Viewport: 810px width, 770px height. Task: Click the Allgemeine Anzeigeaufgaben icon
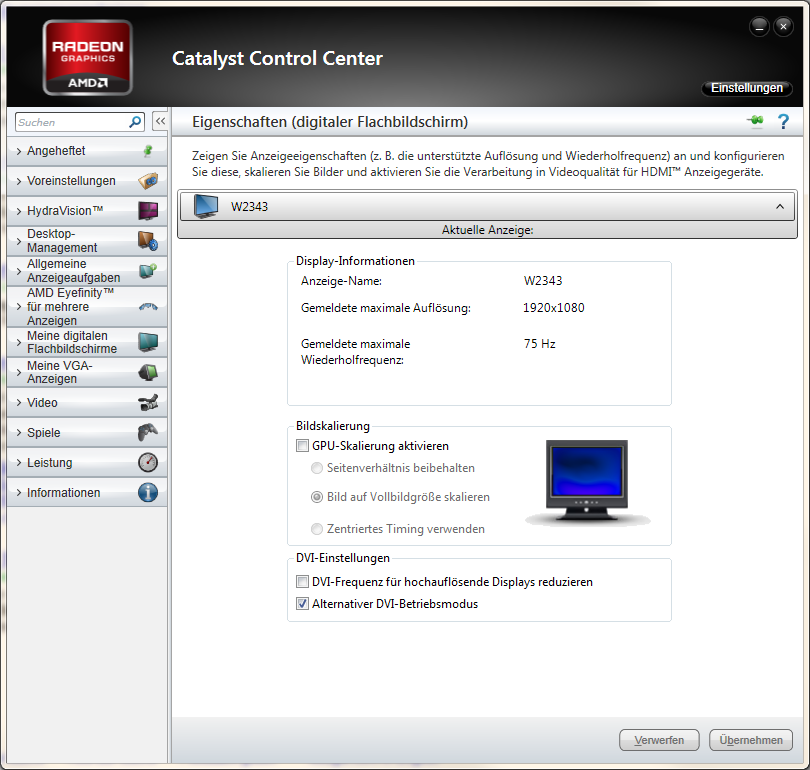[148, 271]
